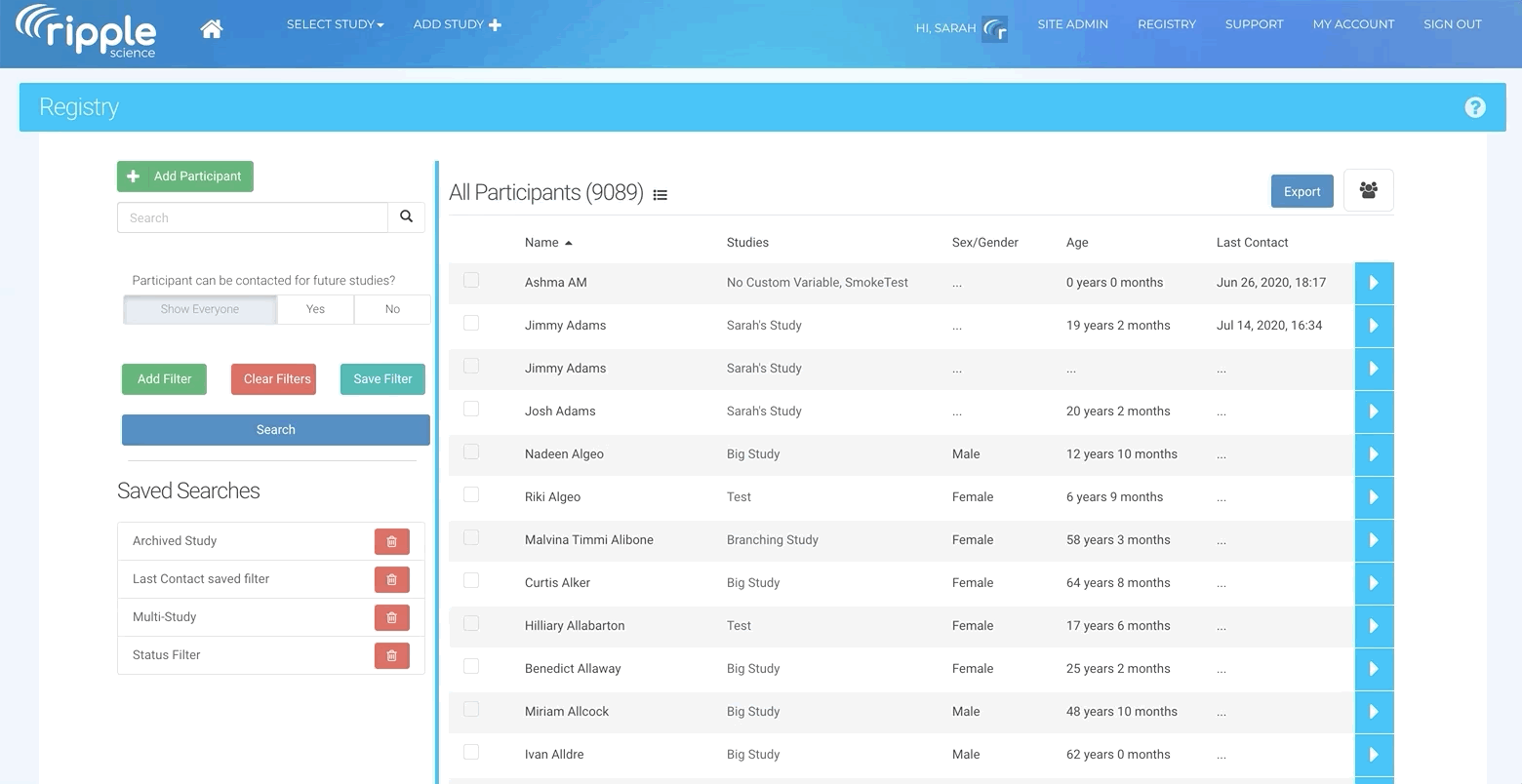Click the Ripple avatar icon beside Hi, Sarah
This screenshot has width=1522, height=784.
[995, 29]
